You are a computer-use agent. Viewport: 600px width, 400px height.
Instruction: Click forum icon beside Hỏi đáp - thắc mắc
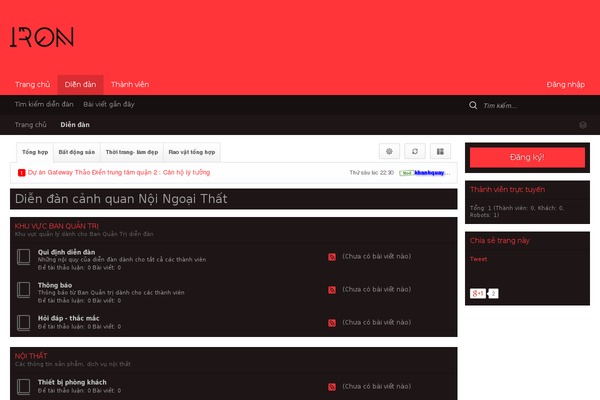pyautogui.click(x=24, y=323)
